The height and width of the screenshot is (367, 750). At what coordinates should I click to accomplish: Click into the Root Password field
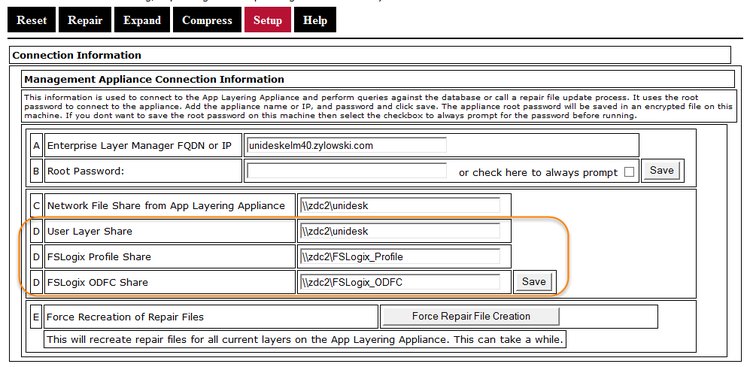(347, 171)
